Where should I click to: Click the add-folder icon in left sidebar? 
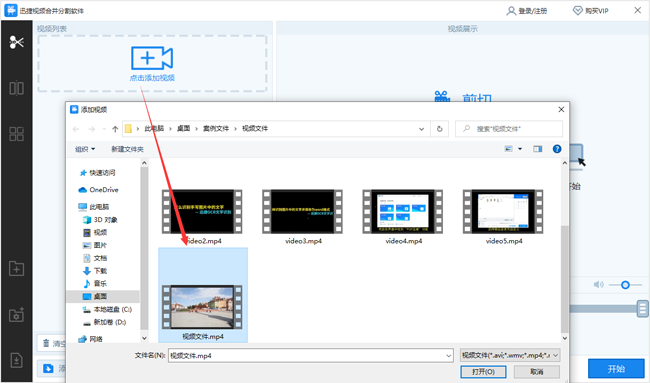(17, 269)
